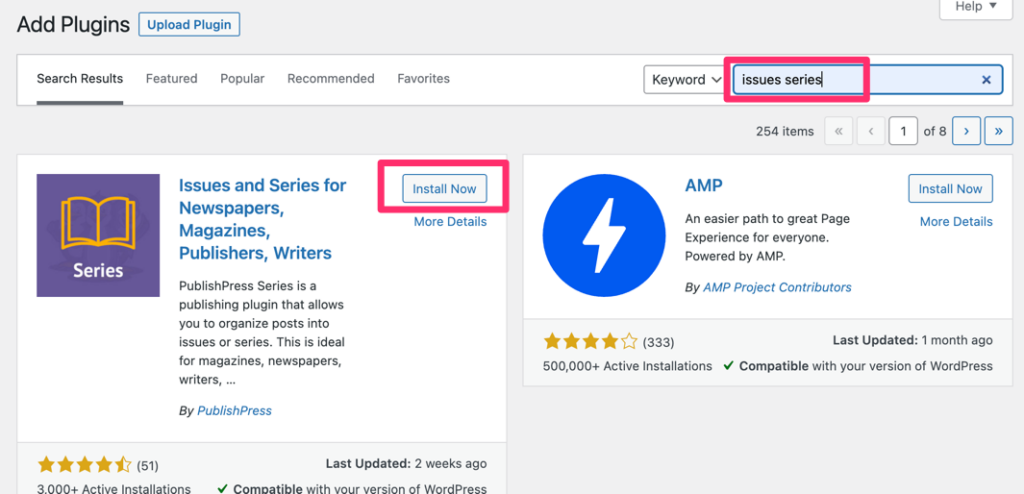Open More Details for AMP
This screenshot has width=1024, height=494.
956,222
